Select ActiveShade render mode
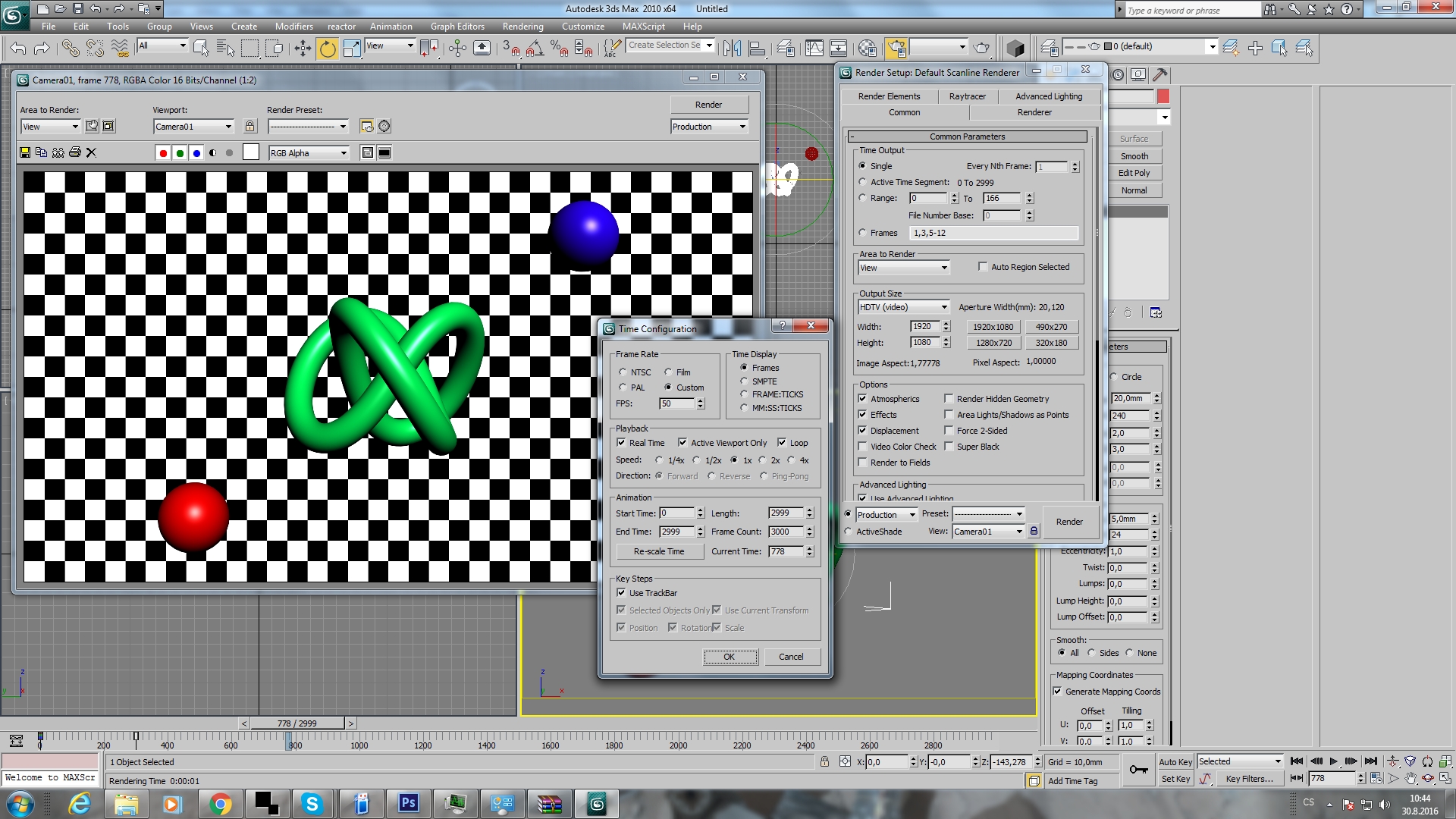Viewport: 1456px width, 819px height. (873, 532)
